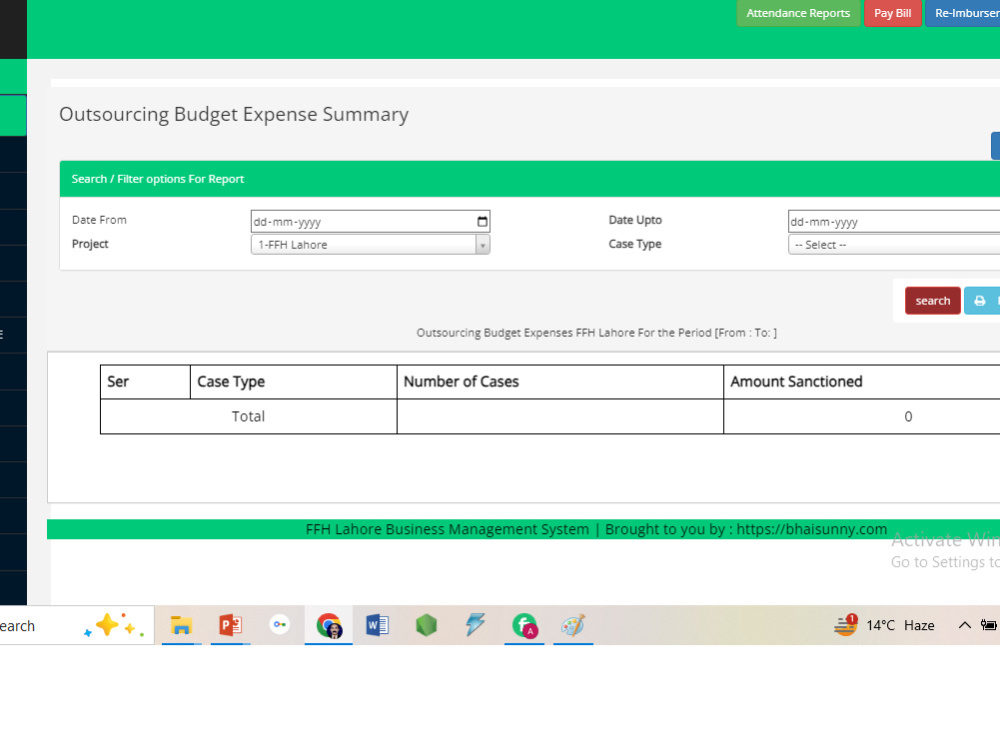This screenshot has height=750, width=1000.
Task: Click the amount value 0 in Total row
Action: point(908,416)
